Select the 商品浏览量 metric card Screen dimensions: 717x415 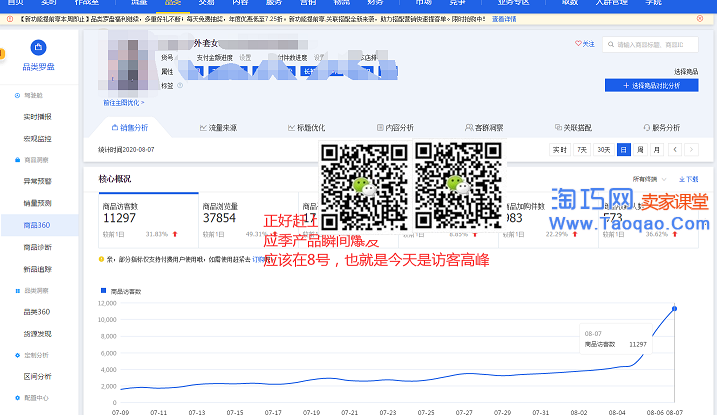pos(248,220)
